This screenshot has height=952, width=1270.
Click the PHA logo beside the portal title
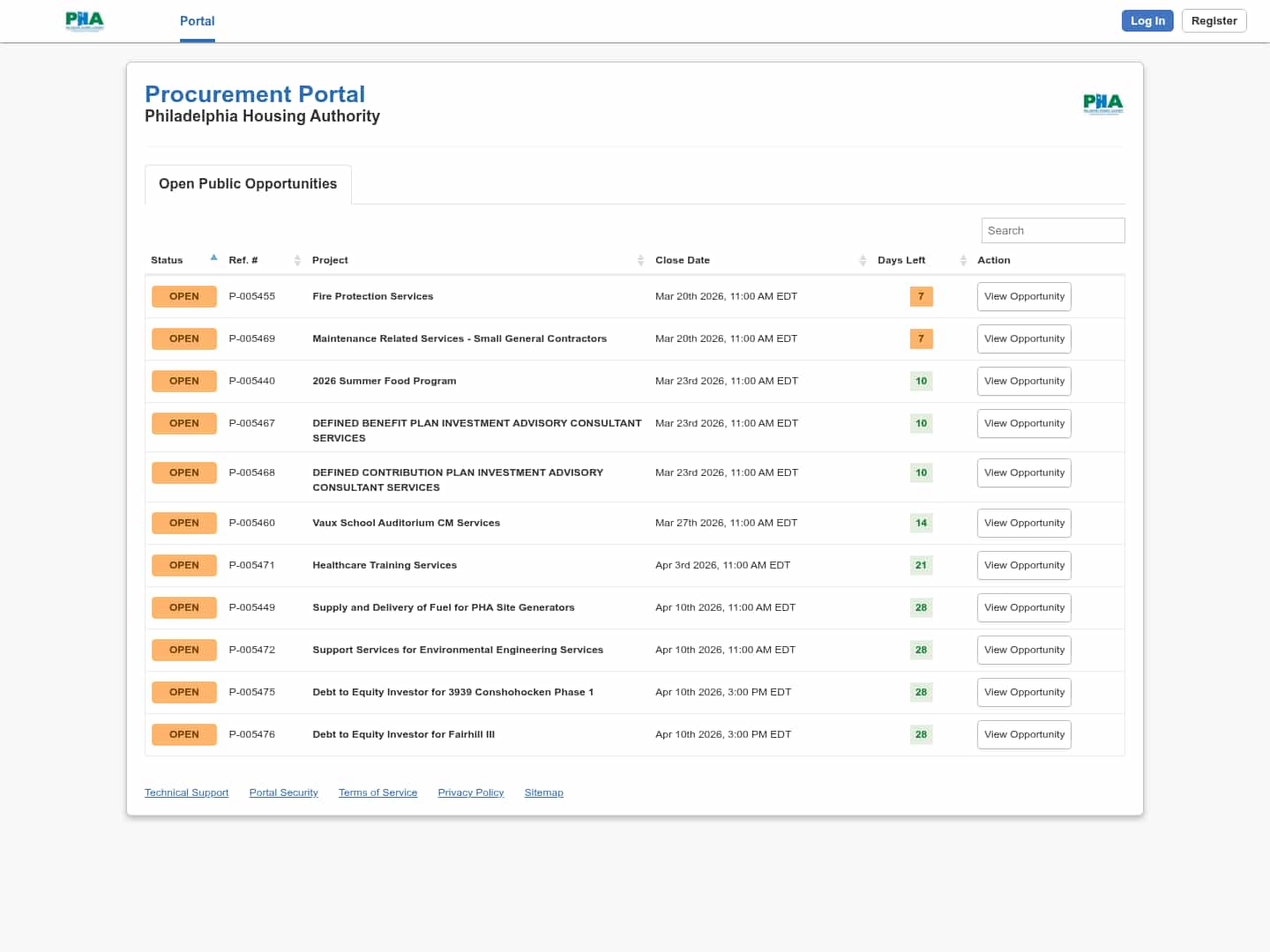pos(1102,104)
